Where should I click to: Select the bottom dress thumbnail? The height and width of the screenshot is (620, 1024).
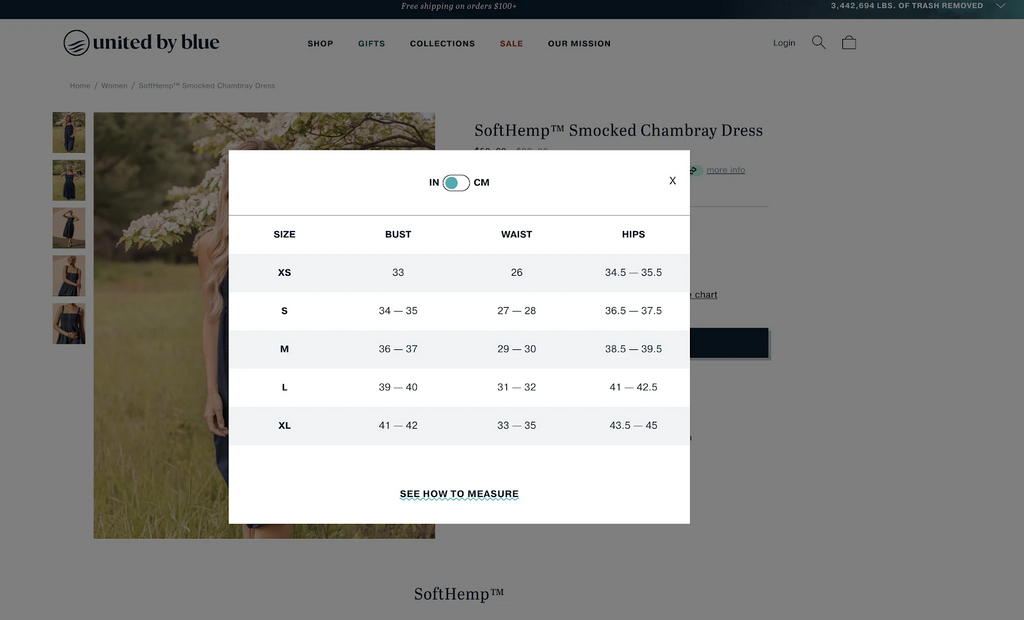pos(68,323)
